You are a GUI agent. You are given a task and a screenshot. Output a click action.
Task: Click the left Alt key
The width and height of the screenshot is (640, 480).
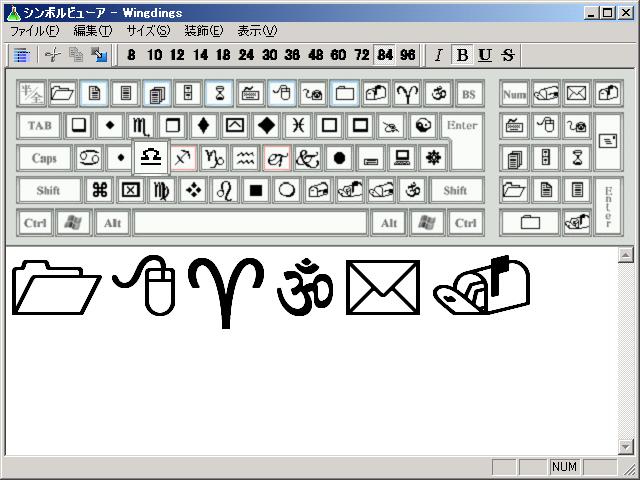click(x=113, y=223)
